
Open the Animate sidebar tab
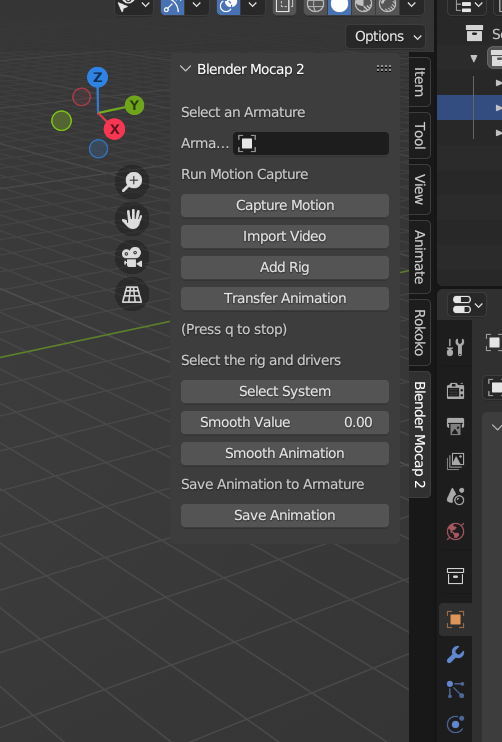coord(420,257)
